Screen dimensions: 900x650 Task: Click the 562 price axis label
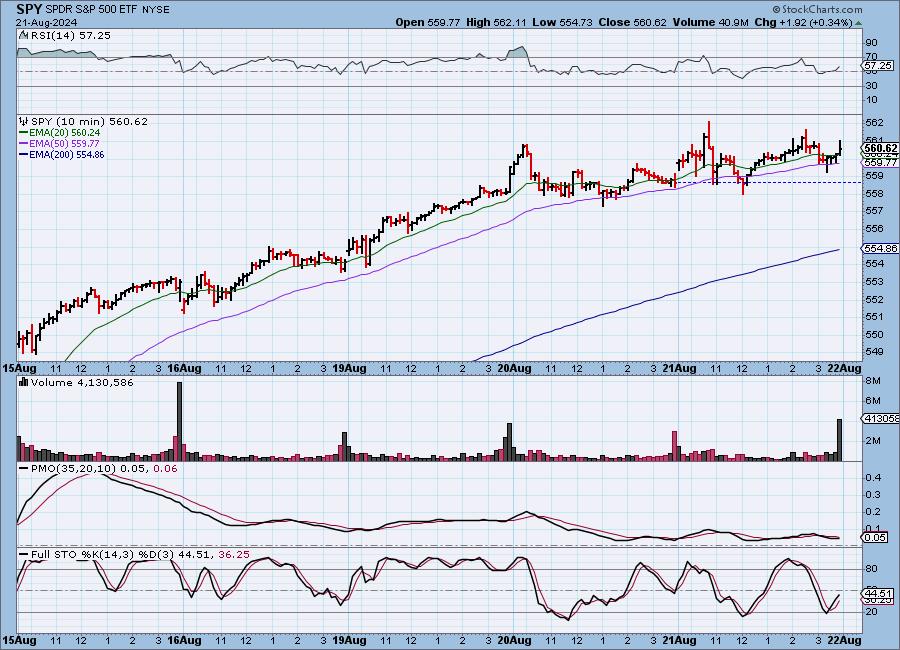[x=874, y=122]
